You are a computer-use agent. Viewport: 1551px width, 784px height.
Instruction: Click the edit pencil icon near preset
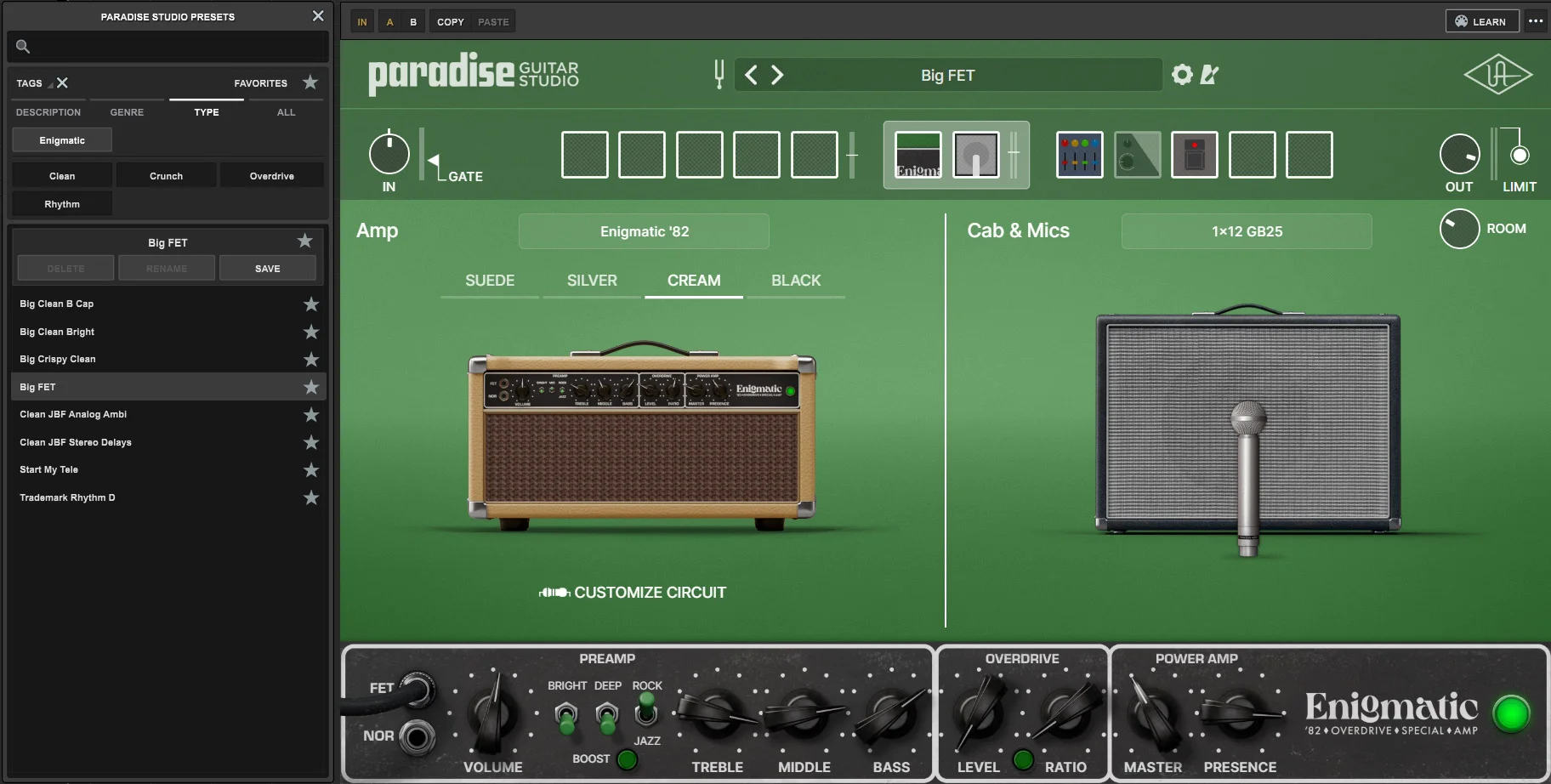pos(1209,75)
